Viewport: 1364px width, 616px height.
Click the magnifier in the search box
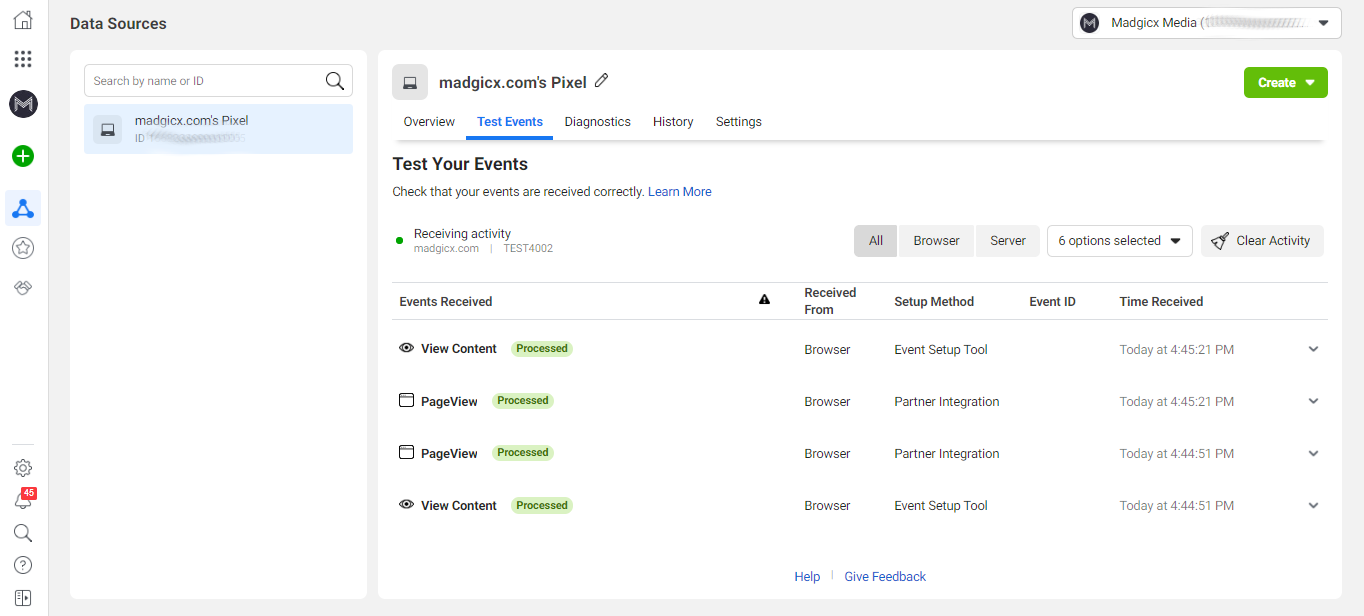click(x=335, y=81)
